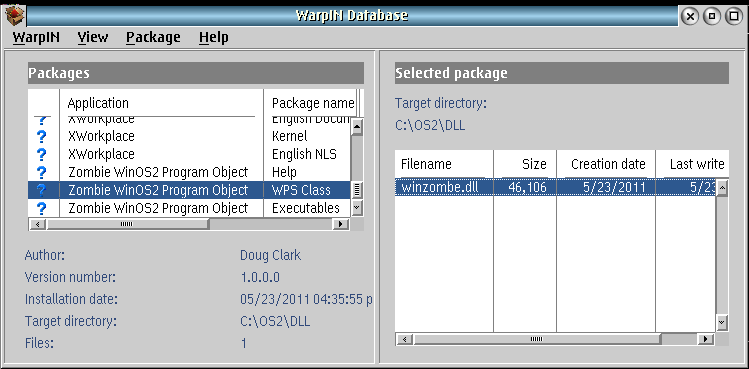Viewport: 749px width, 369px height.
Task: Click the 5/23/2011 creation date cell
Action: pos(614,187)
